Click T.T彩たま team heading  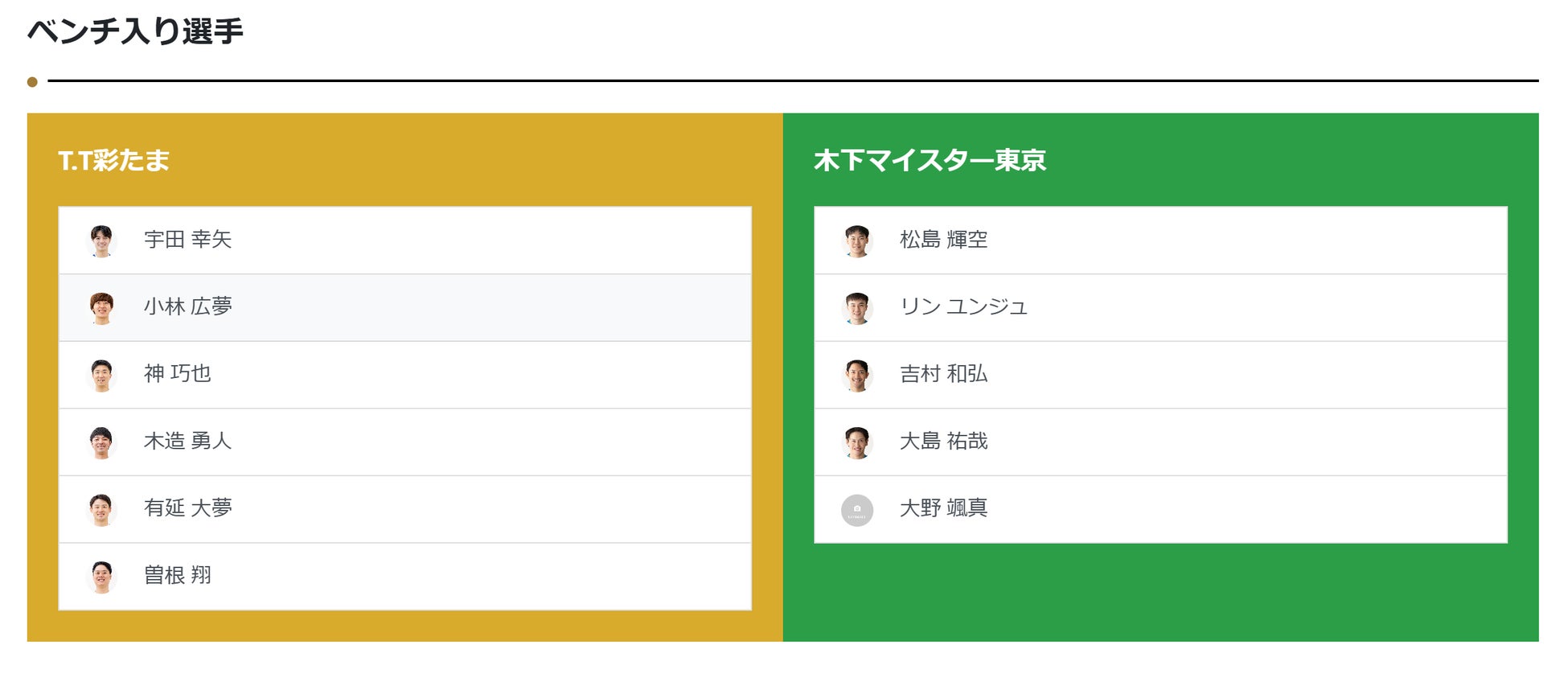click(x=113, y=160)
